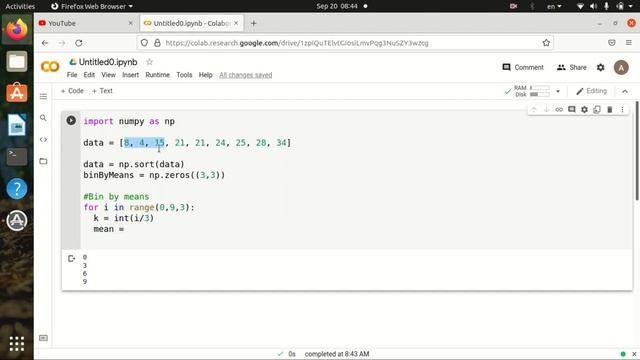
Task: Click into the code editor at mean =
Action: (109, 229)
